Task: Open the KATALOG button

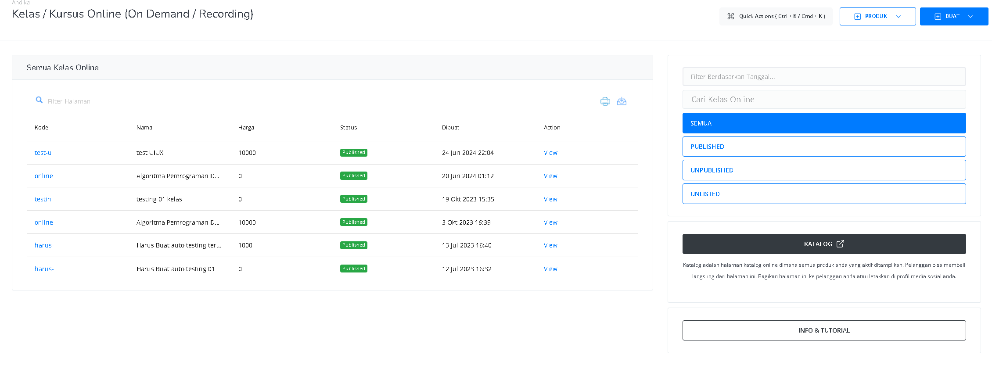Action: (824, 244)
